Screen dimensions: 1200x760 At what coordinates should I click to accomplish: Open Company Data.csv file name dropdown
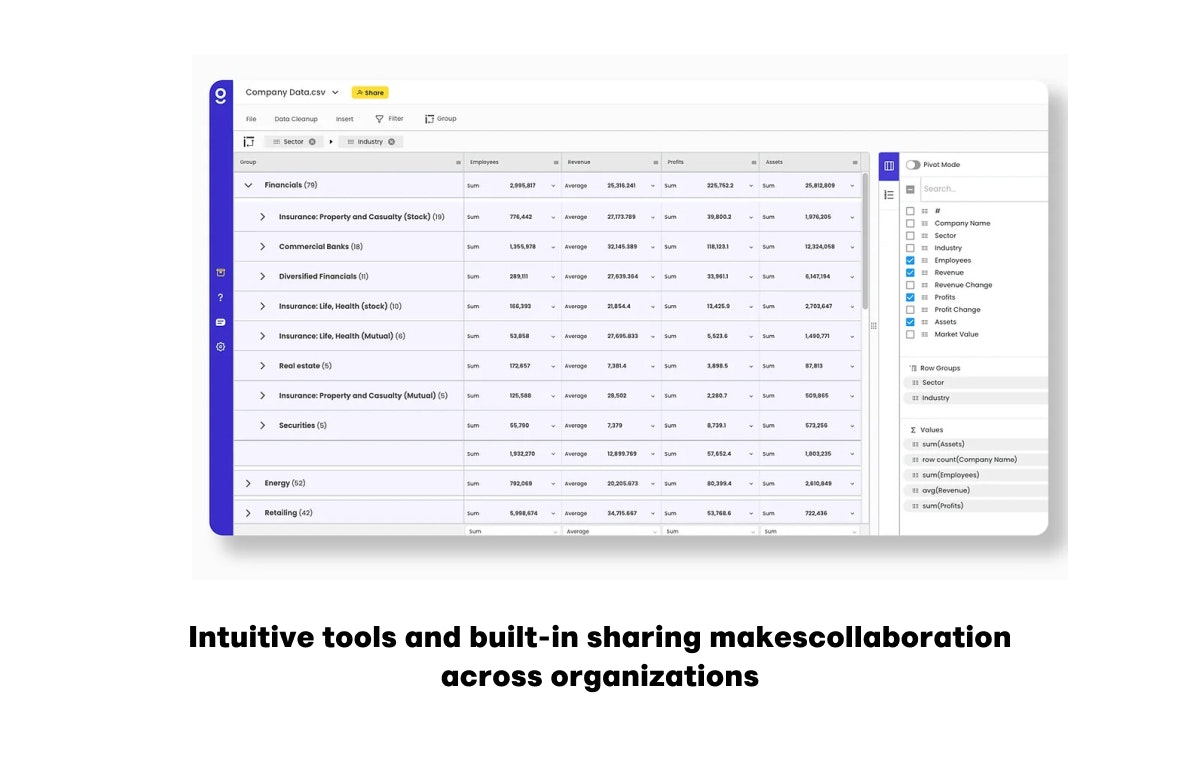tap(335, 93)
